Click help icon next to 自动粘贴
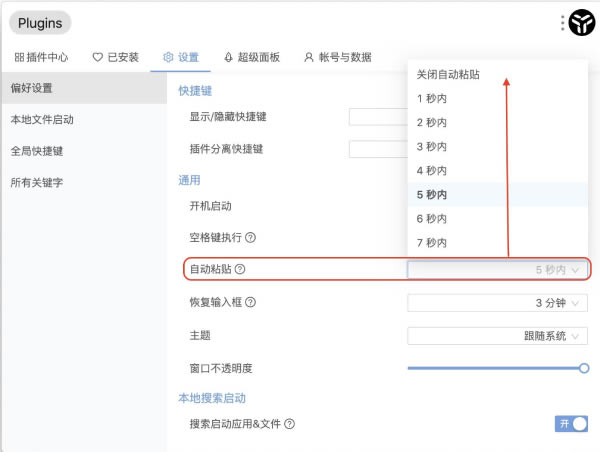This screenshot has width=600, height=452. click(240, 269)
